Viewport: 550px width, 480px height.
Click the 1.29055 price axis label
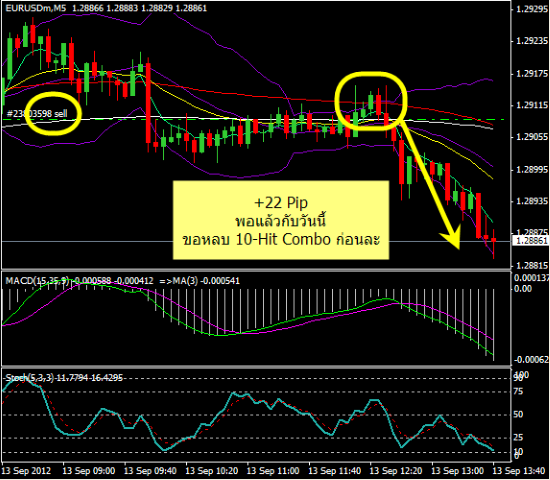click(x=532, y=137)
